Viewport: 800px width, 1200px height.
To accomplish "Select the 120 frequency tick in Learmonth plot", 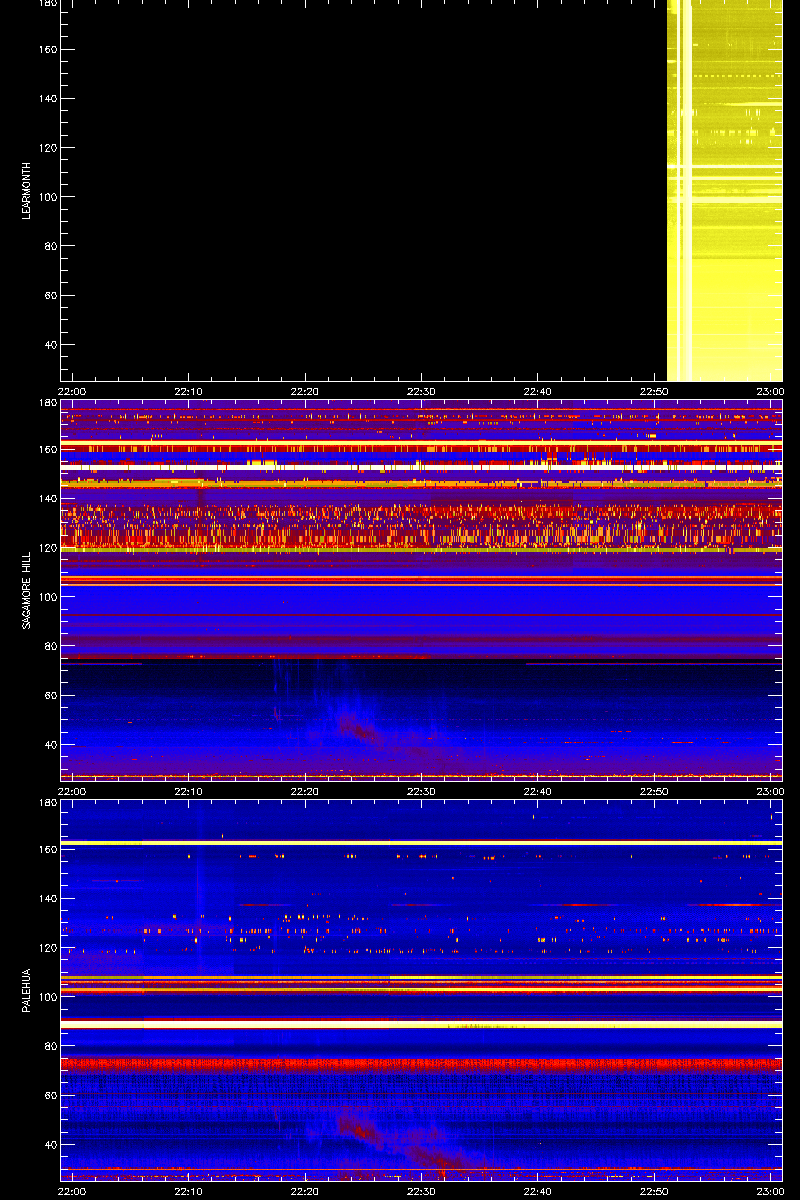I will click(x=48, y=148).
